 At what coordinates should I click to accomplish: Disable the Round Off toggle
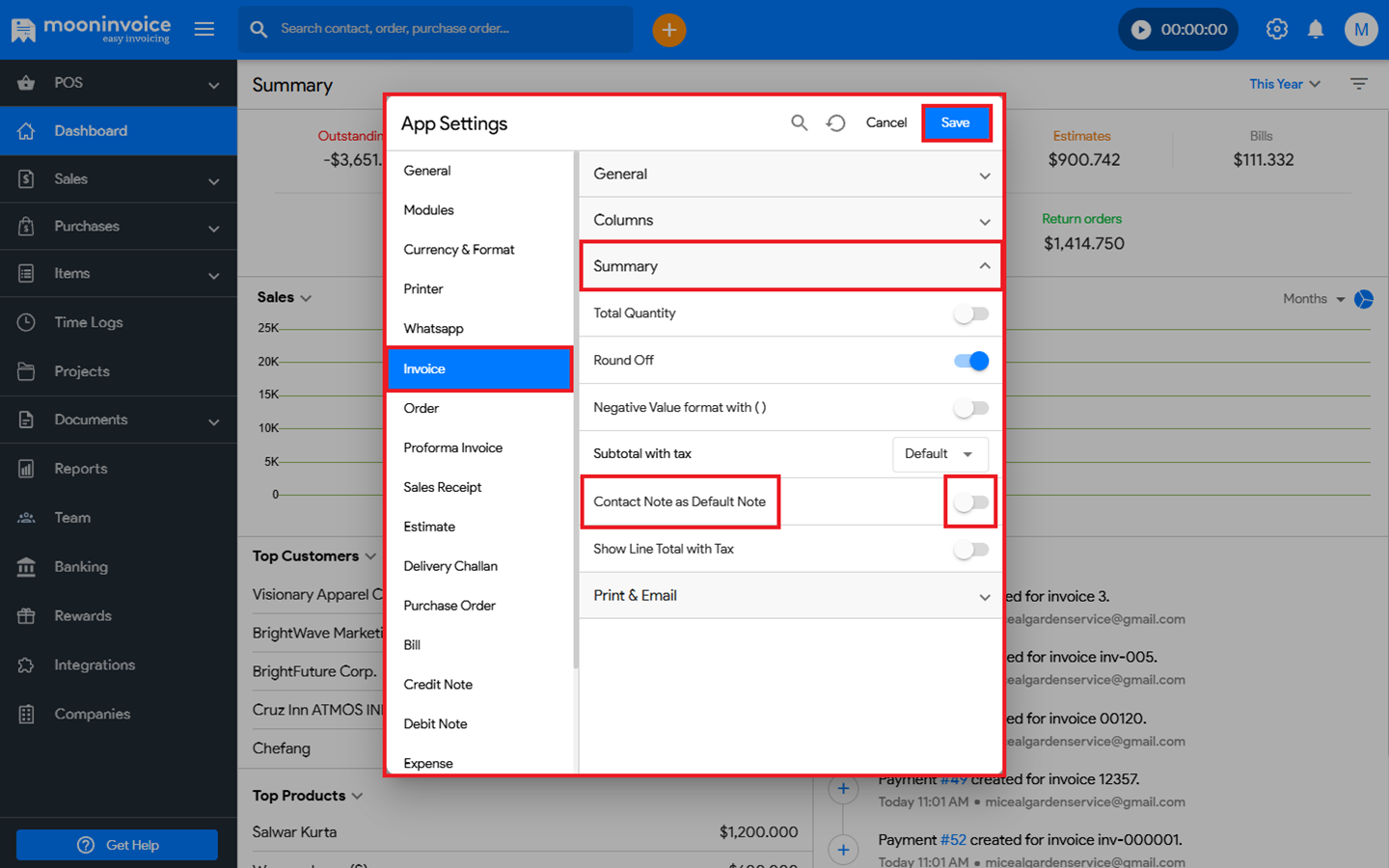(970, 361)
